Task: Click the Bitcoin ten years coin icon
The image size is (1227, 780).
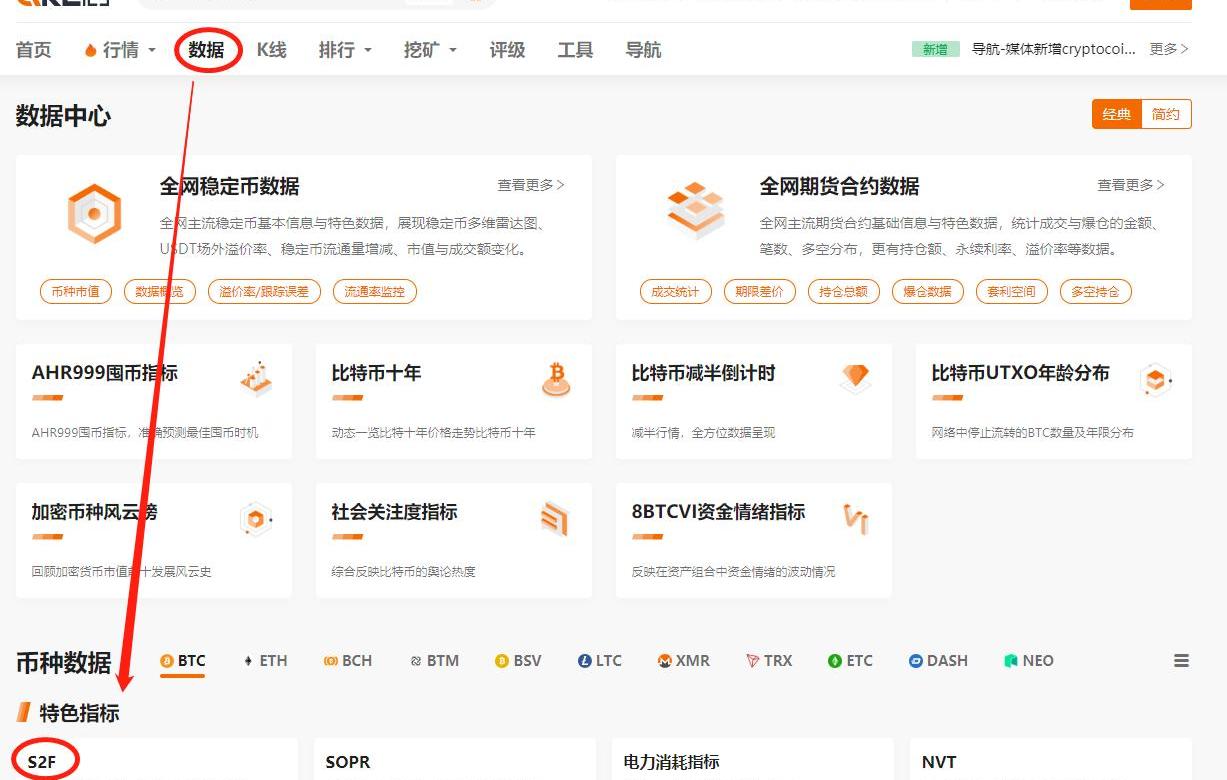Action: tap(557, 379)
